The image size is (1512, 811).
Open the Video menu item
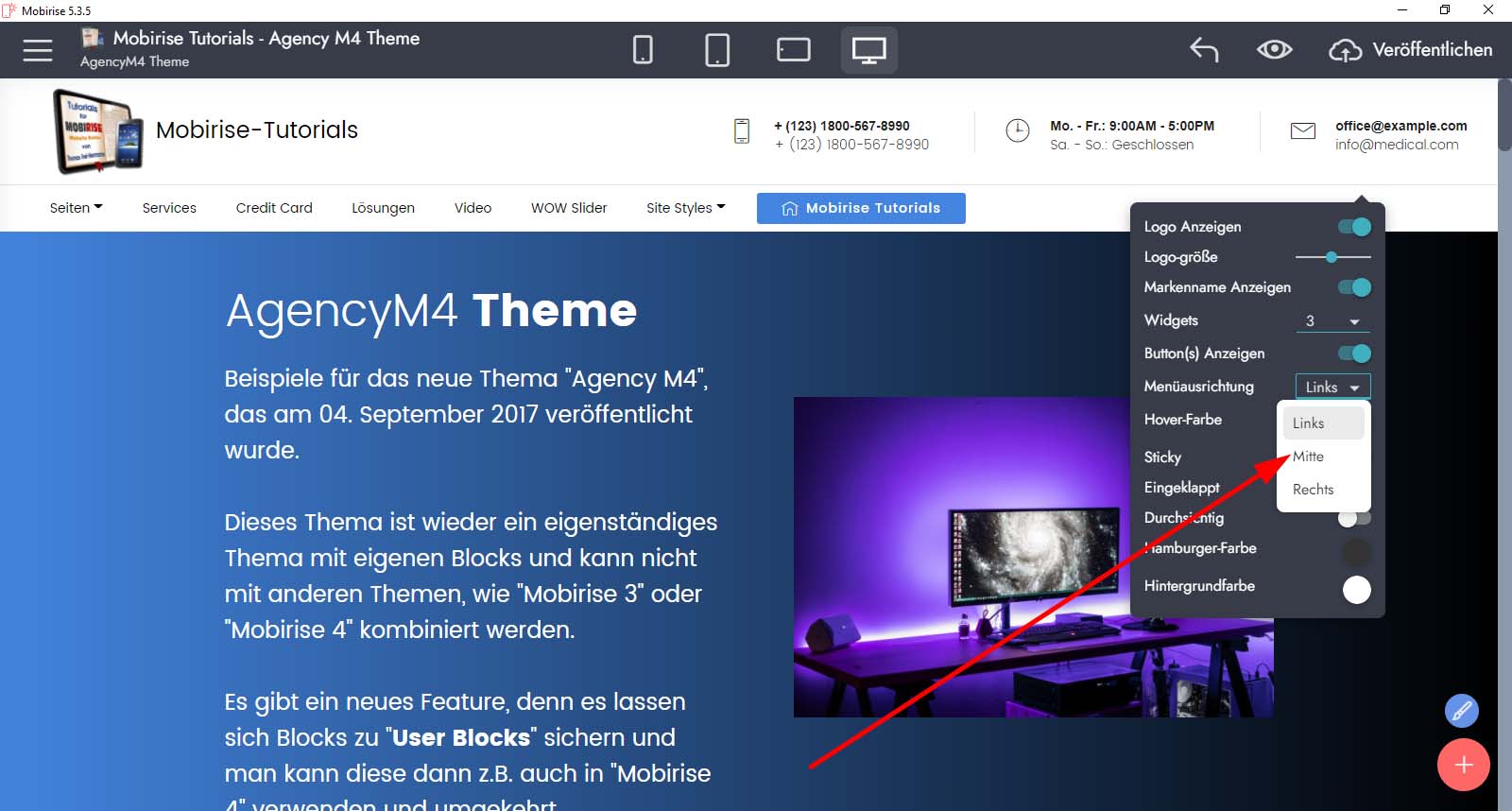(472, 208)
